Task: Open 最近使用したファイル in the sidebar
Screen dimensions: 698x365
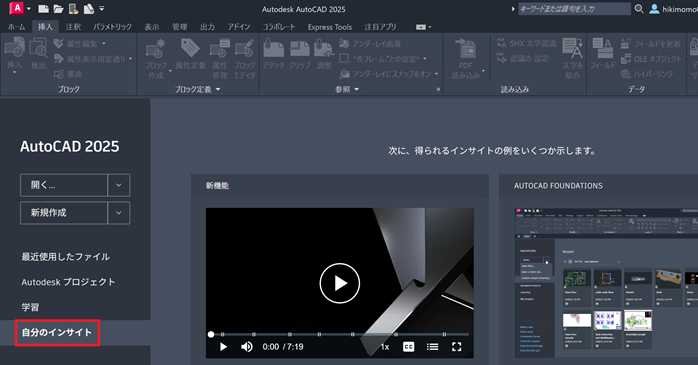Action: [66, 257]
